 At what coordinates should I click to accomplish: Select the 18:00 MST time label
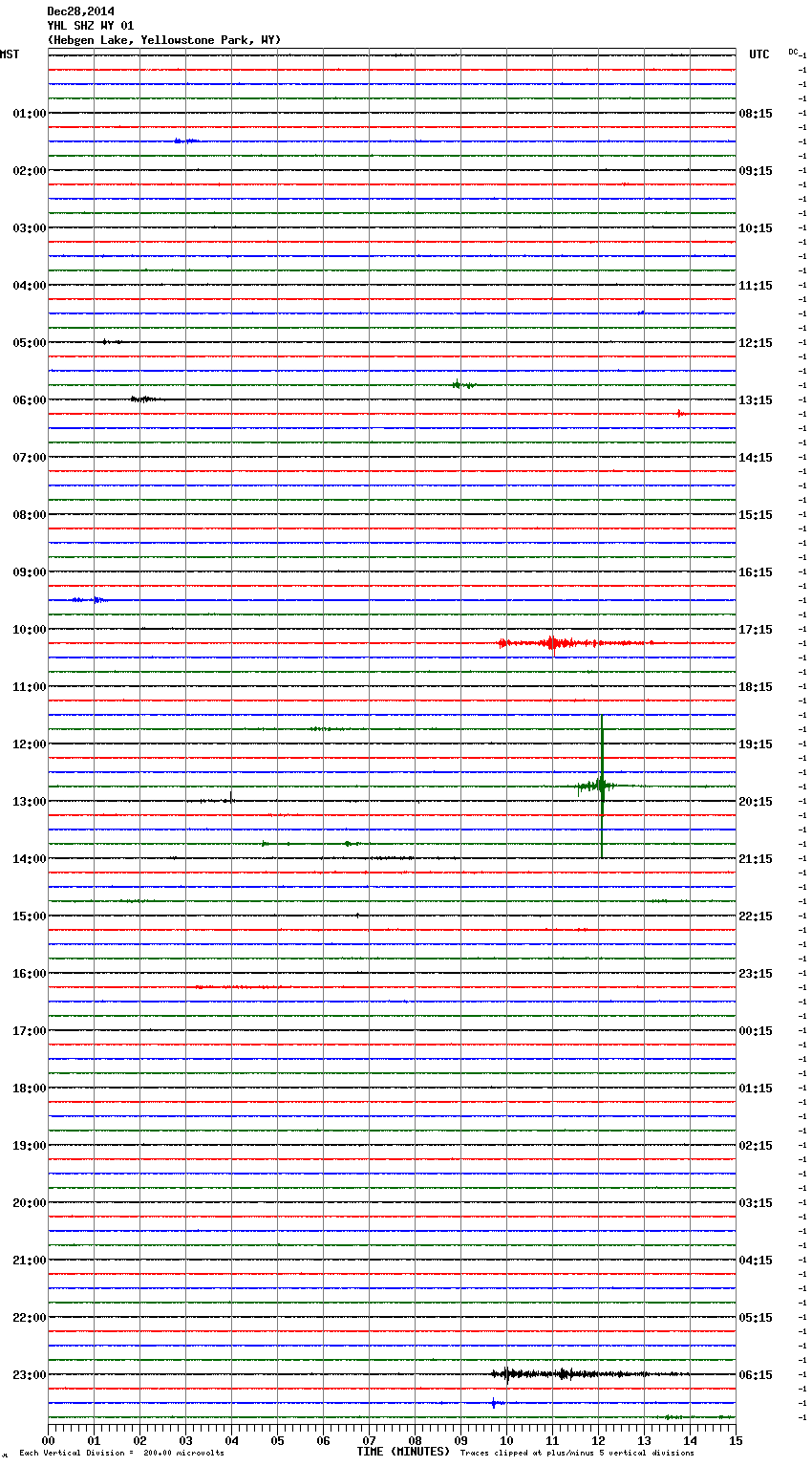pos(29,1089)
